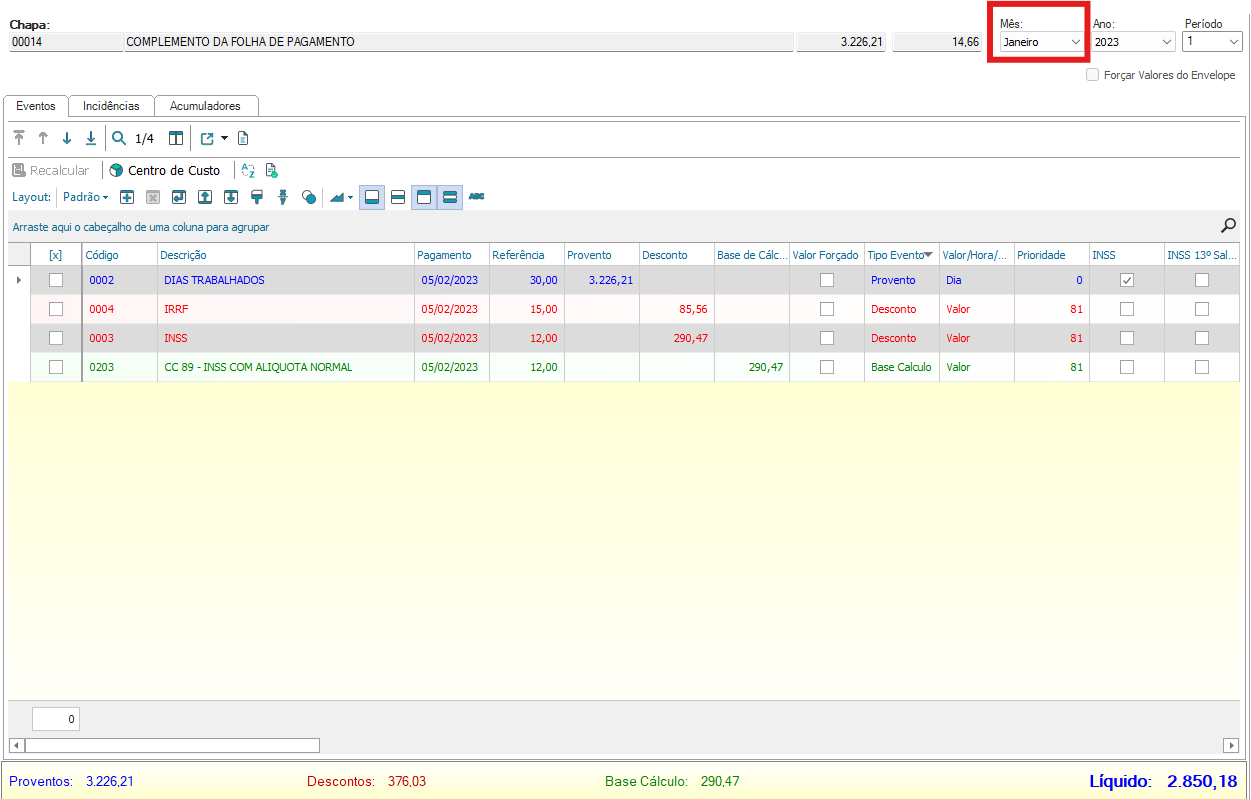This screenshot has width=1251, height=799.
Task: Check the IRRF row selection box
Action: [x=56, y=309]
